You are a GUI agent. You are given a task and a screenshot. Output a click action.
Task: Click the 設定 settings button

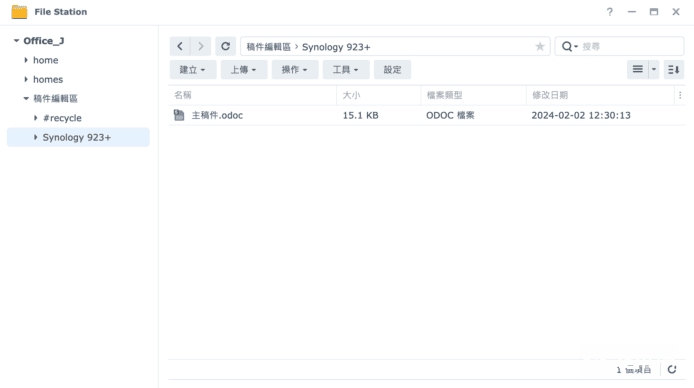coord(392,69)
